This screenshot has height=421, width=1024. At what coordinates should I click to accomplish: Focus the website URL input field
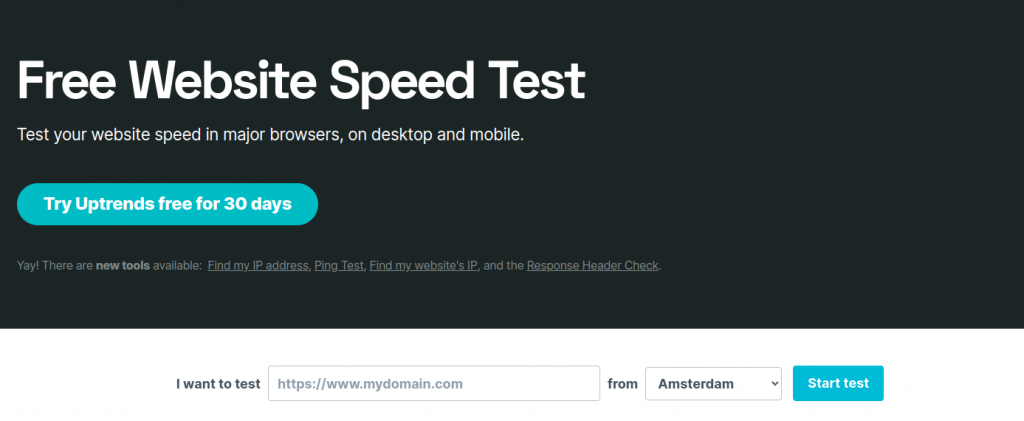click(434, 383)
